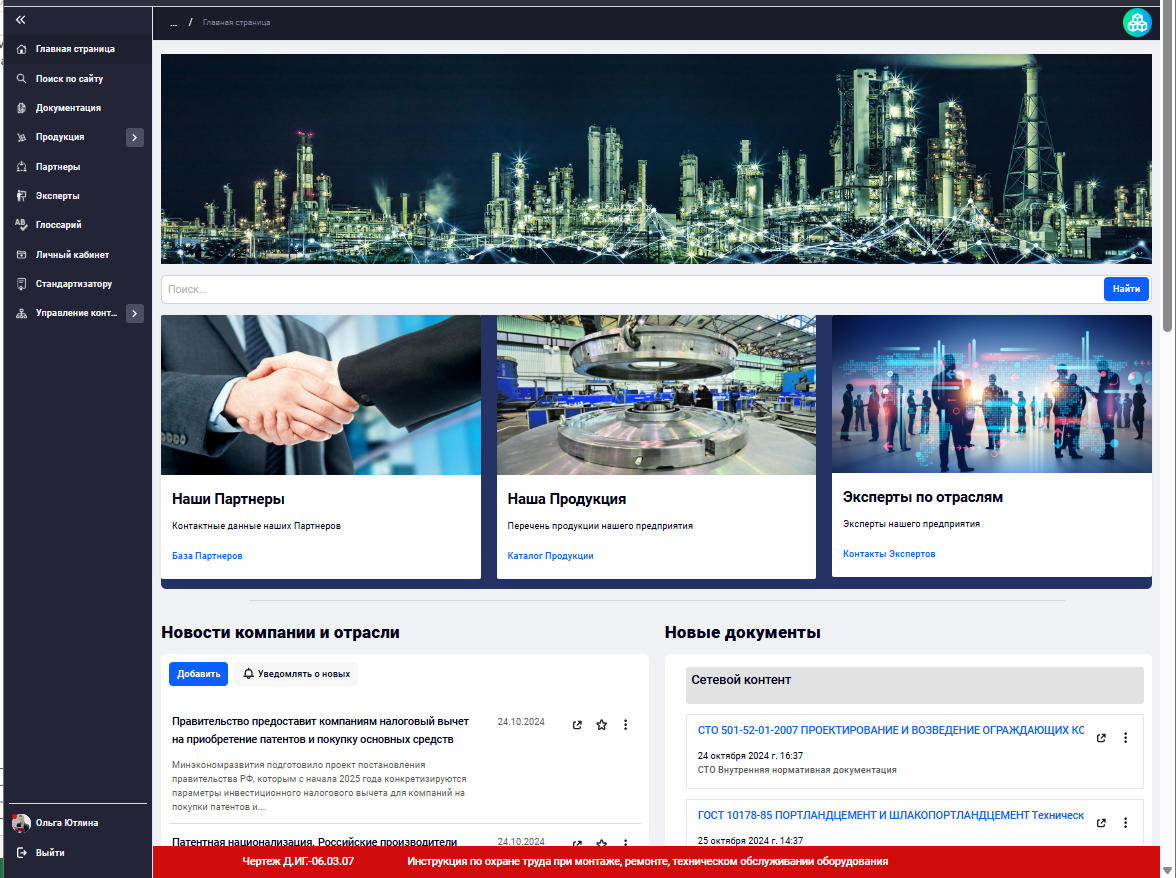Open Стандартизатору in sidebar
1176x878 pixels.
pos(74,283)
